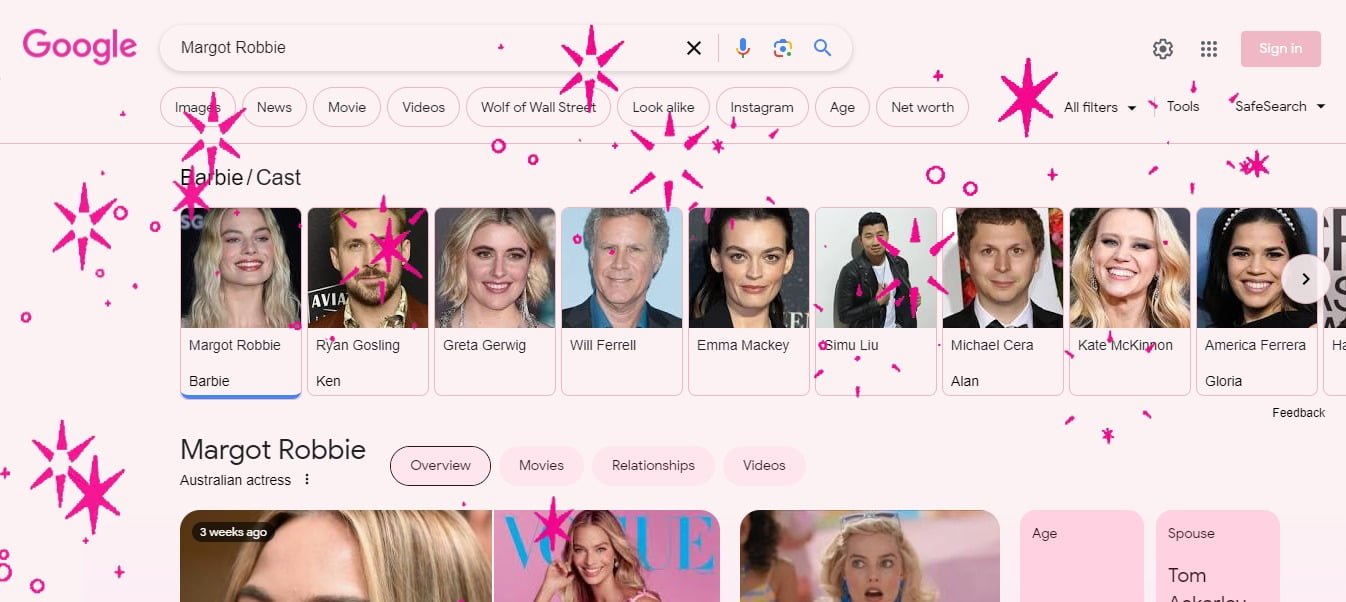Start voice search with microphone icon
This screenshot has height=602, width=1346.
click(742, 48)
